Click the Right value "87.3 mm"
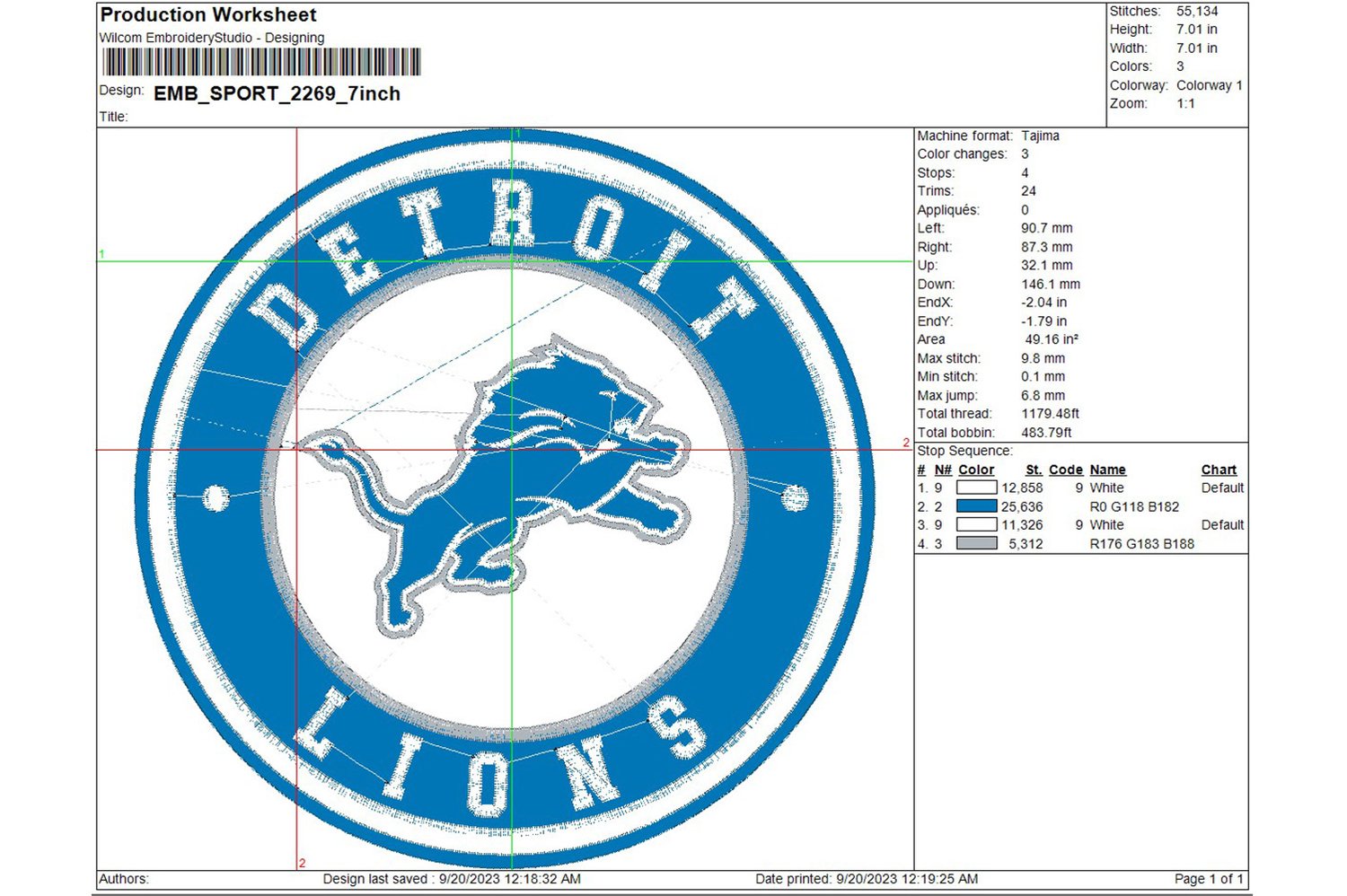 (1047, 247)
